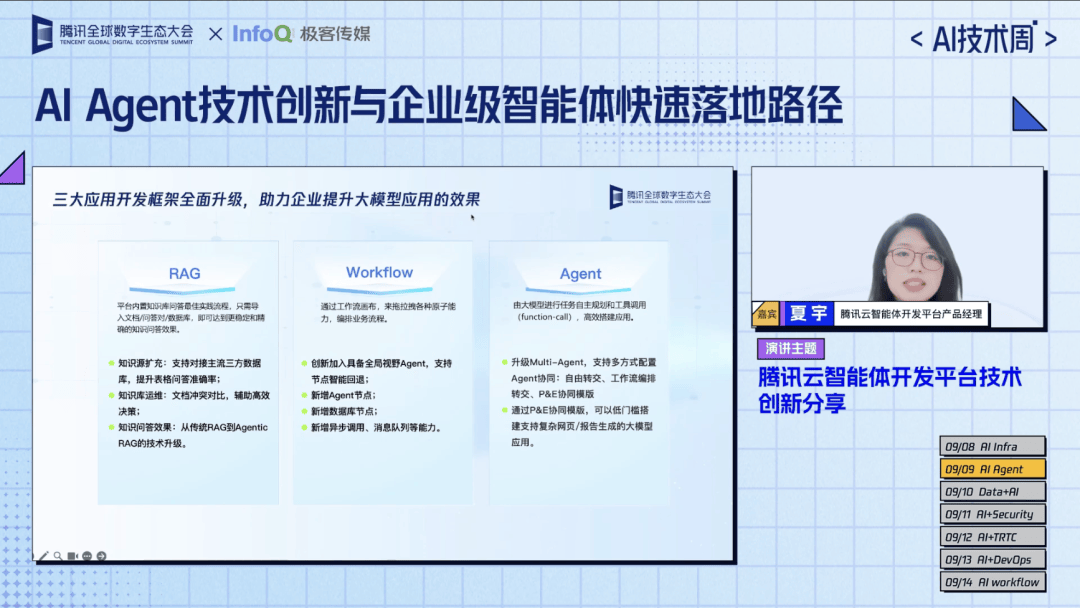1080x608 pixels.
Task: Open the three-dots more options icon
Action: 88,556
